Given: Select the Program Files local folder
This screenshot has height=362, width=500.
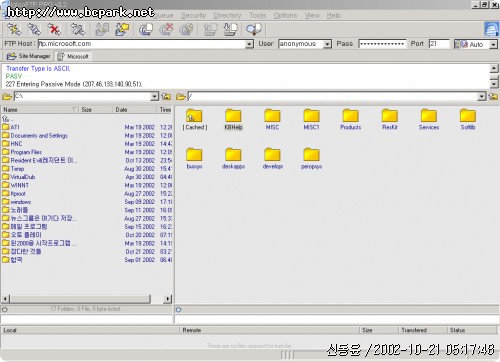Looking at the screenshot, I should point(22,152).
